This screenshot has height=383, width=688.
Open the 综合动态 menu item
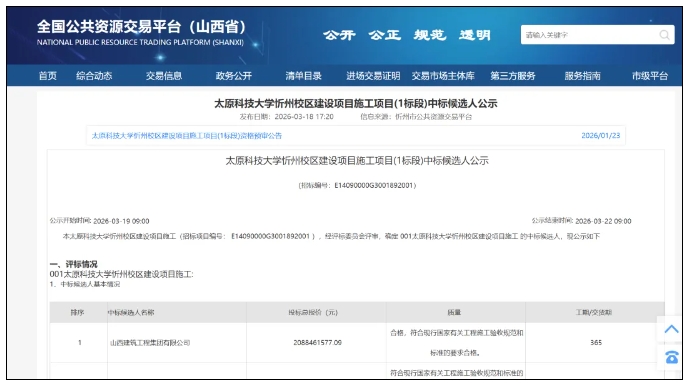pos(94,76)
